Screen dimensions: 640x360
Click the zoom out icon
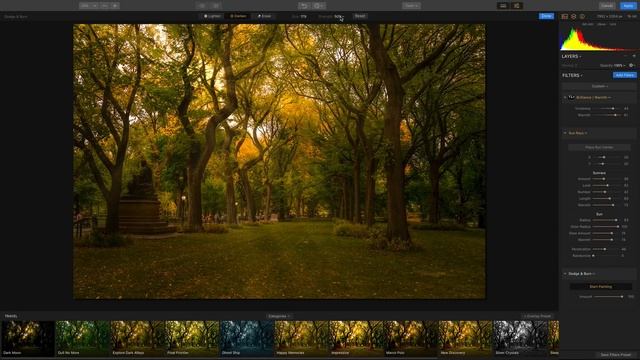click(105, 6)
